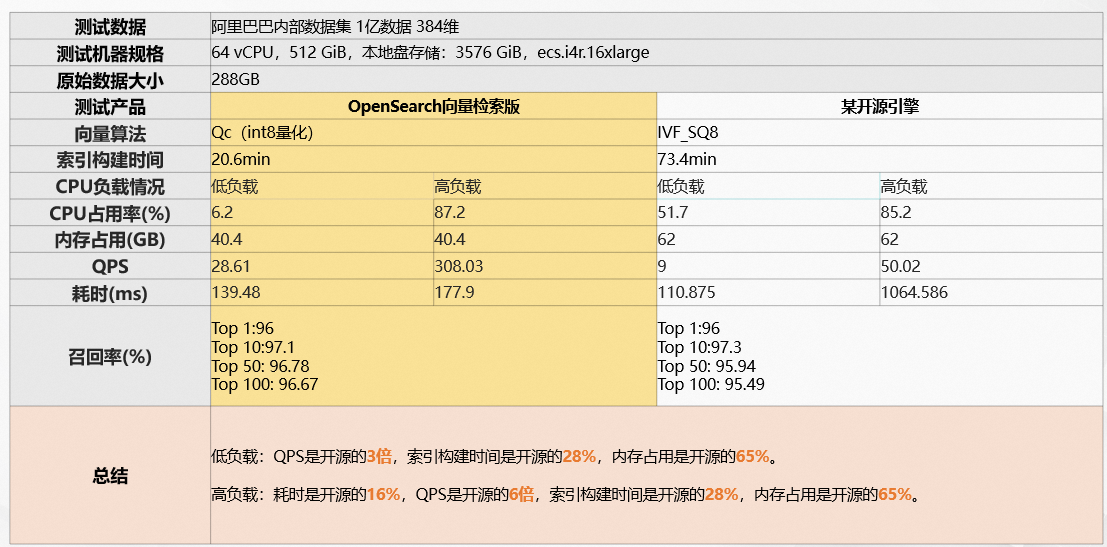Viewport: 1107px width, 547px height.
Task: Select the QPS cell showing 9
Action: point(768,266)
